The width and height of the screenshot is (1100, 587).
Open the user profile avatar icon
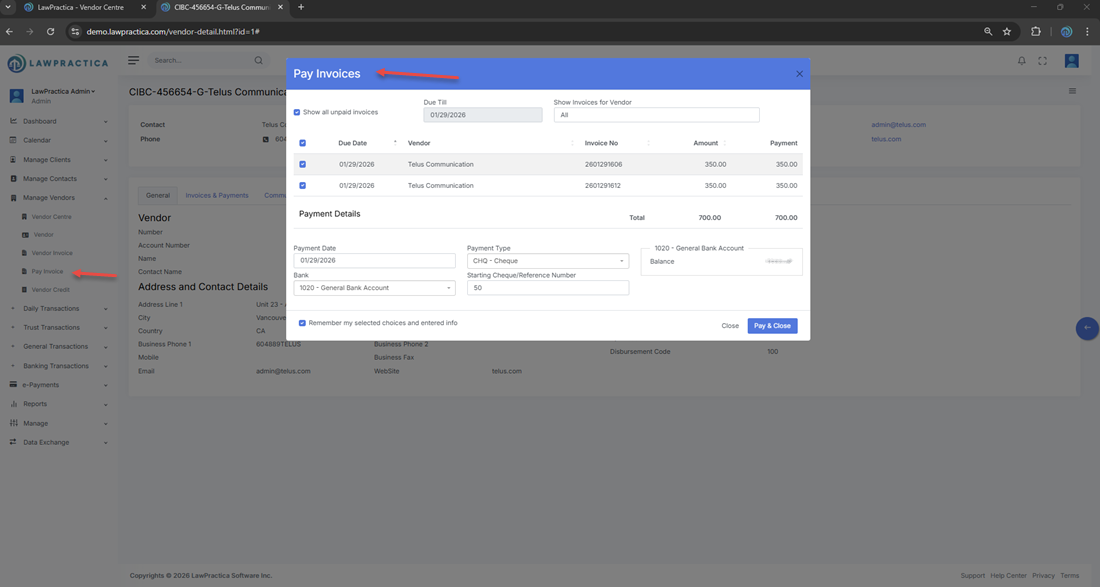[1071, 61]
